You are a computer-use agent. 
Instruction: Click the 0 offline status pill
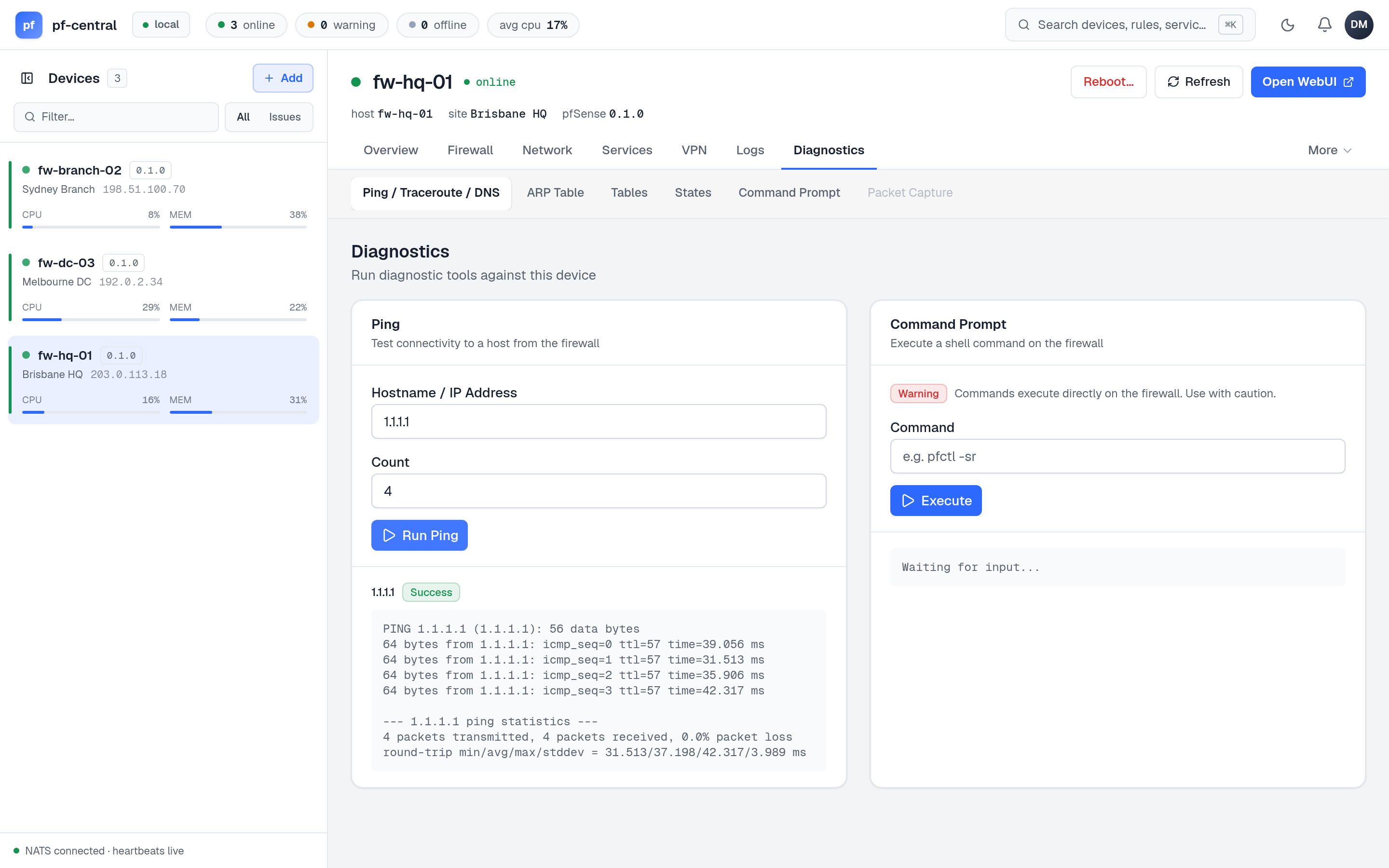pos(437,25)
